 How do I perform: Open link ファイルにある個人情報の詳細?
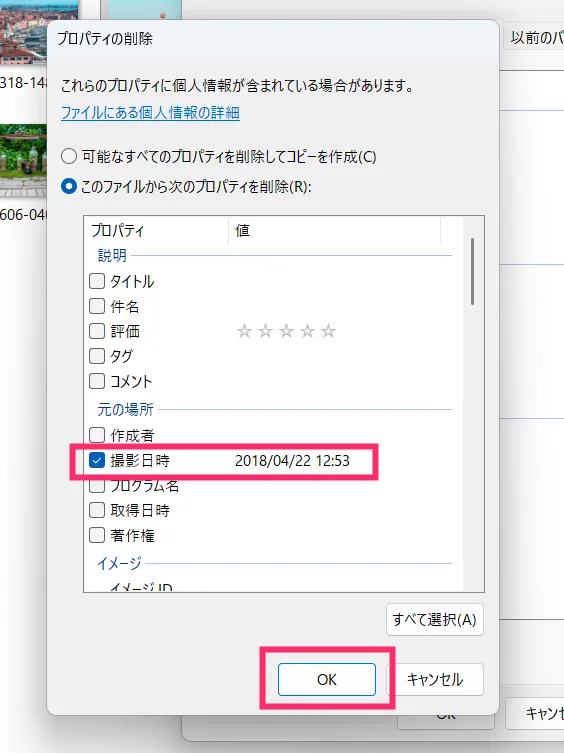[x=150, y=113]
